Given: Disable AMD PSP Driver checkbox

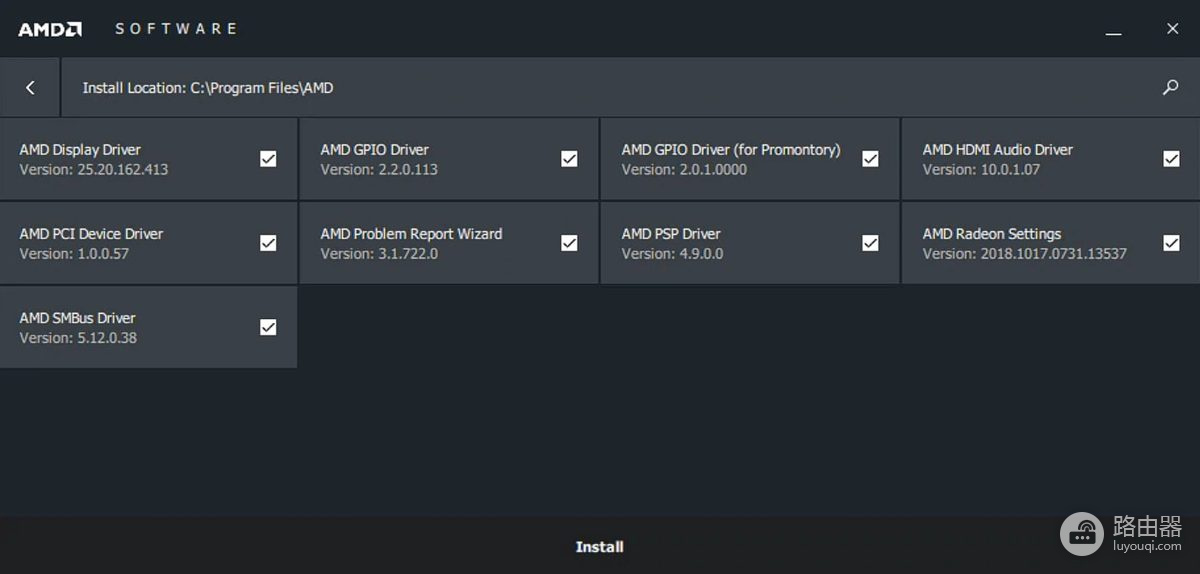Looking at the screenshot, I should pos(870,242).
